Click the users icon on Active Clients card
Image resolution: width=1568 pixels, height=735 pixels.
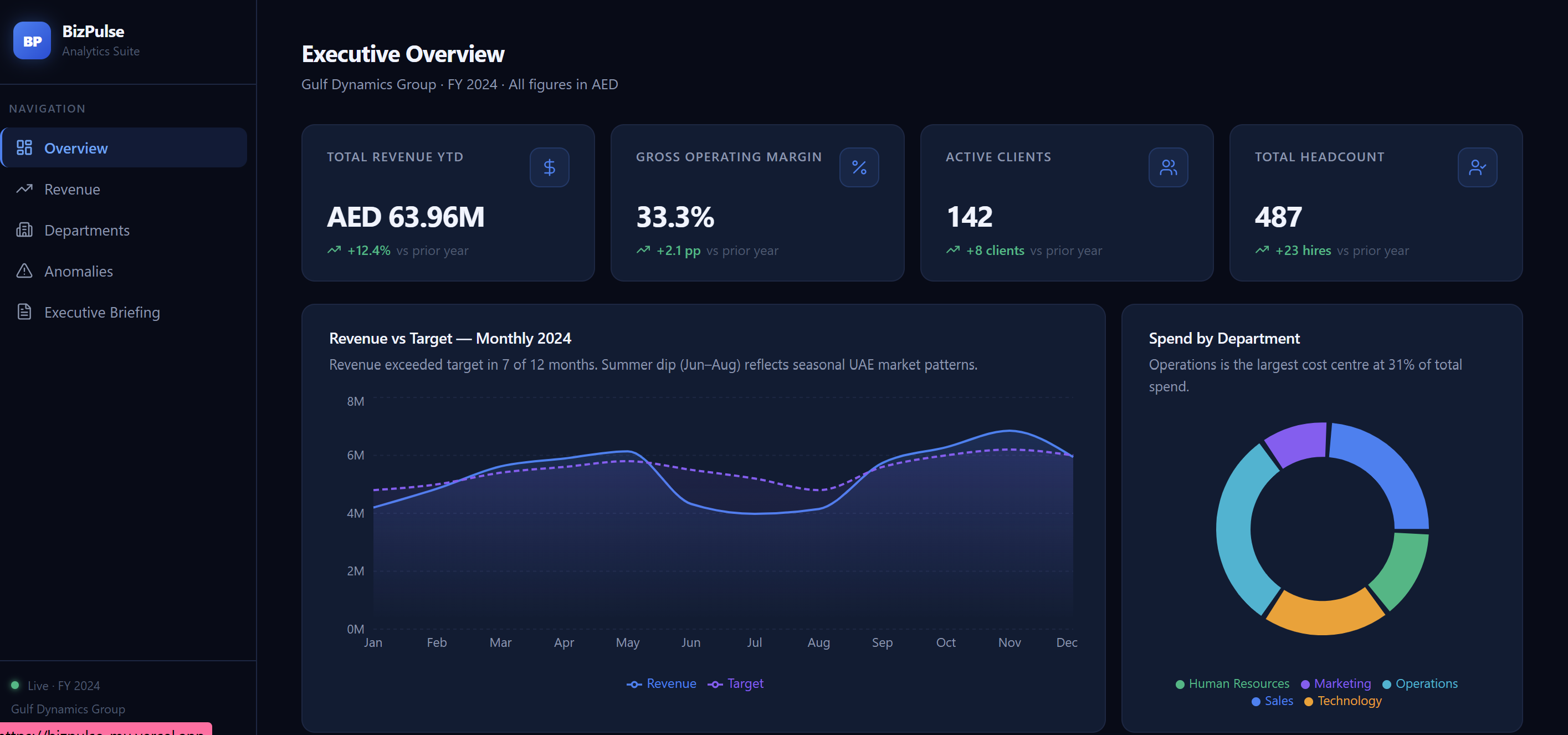(x=1167, y=167)
